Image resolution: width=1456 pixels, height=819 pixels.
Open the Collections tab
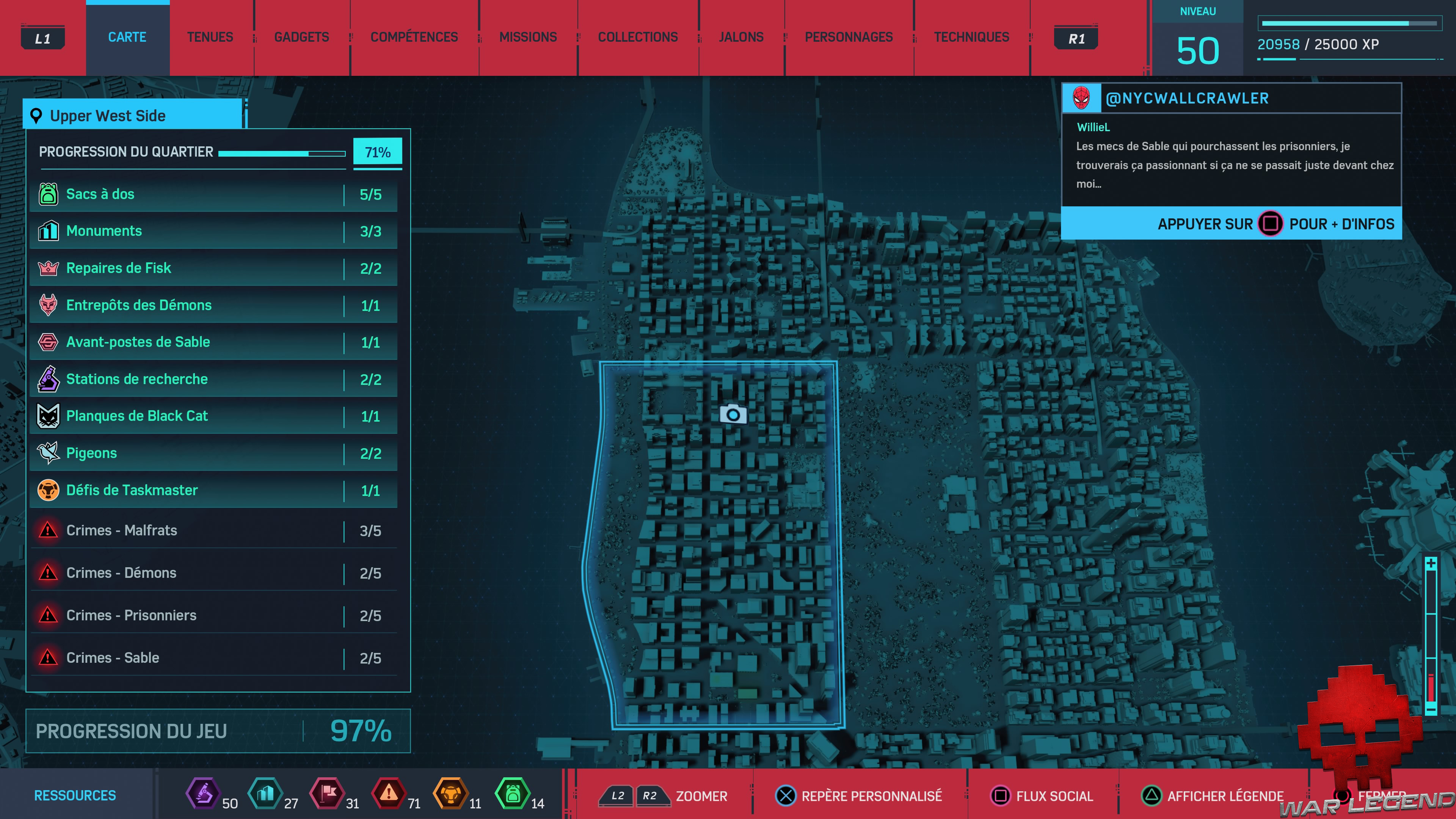click(637, 37)
